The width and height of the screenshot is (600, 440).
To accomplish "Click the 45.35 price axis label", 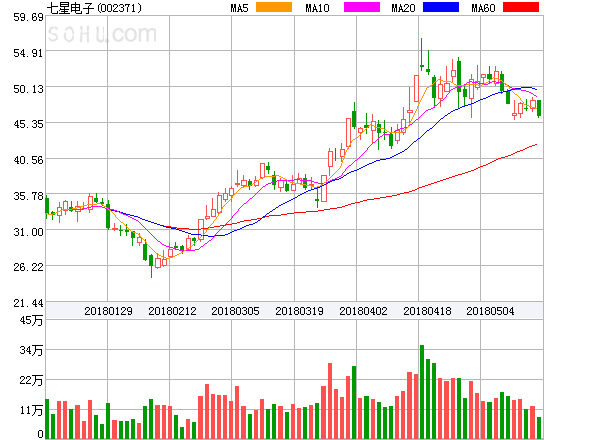I will (x=28, y=124).
